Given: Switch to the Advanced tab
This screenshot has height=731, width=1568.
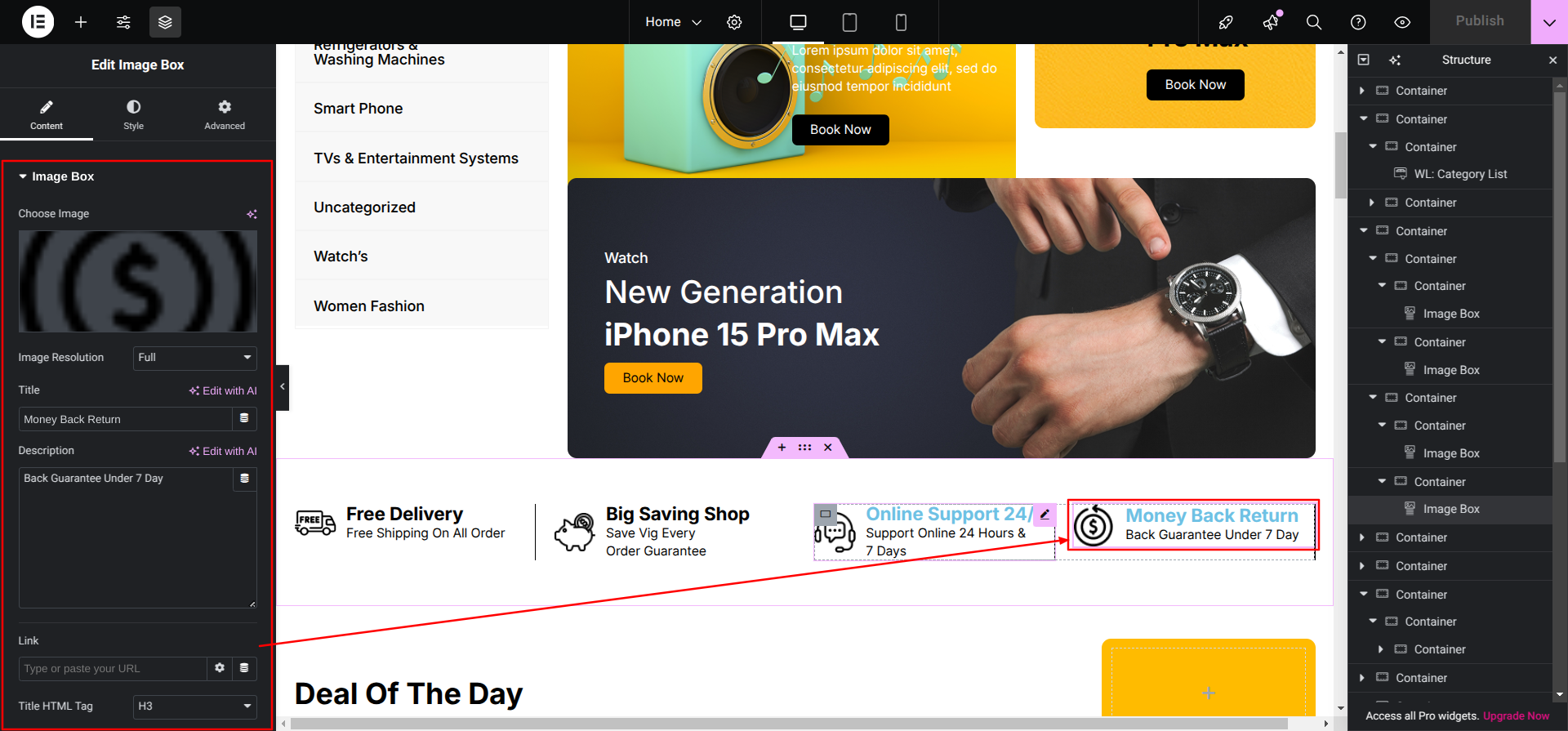Looking at the screenshot, I should click(225, 115).
